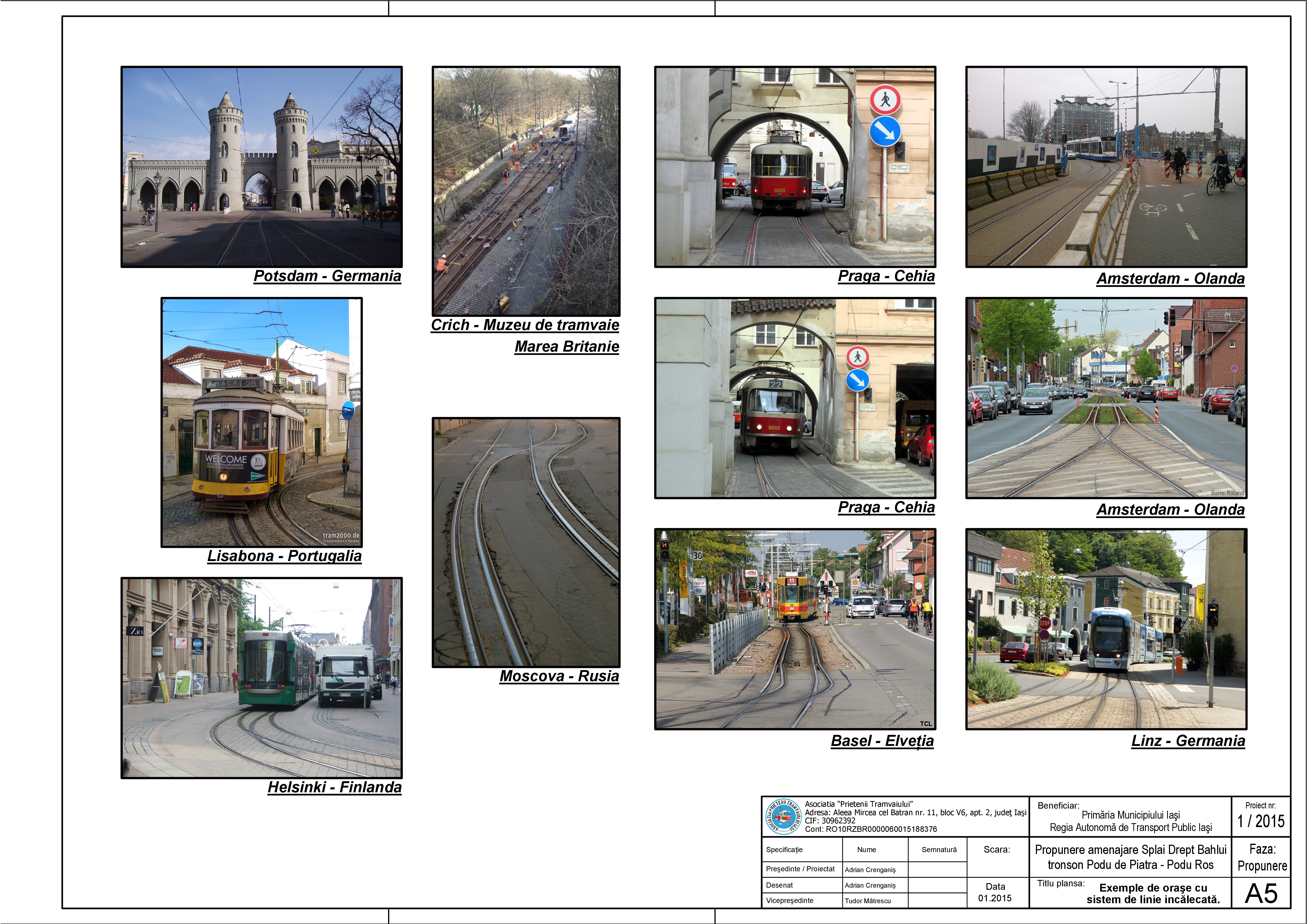Click the name 'Tudor Mătrescu'
This screenshot has height=924, width=1307.
(868, 901)
